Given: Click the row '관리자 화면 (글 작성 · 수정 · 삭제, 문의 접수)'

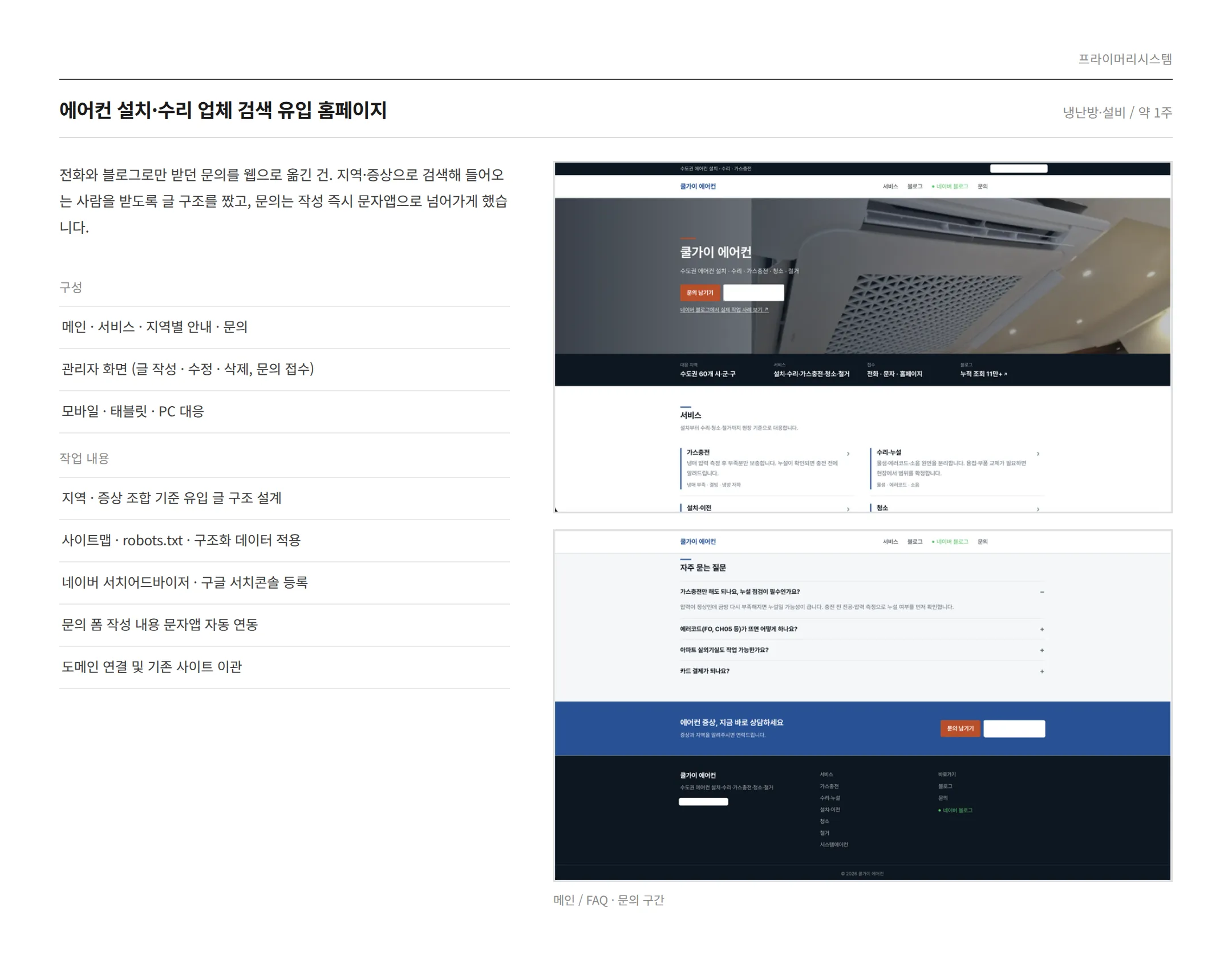Looking at the screenshot, I should coord(285,370).
